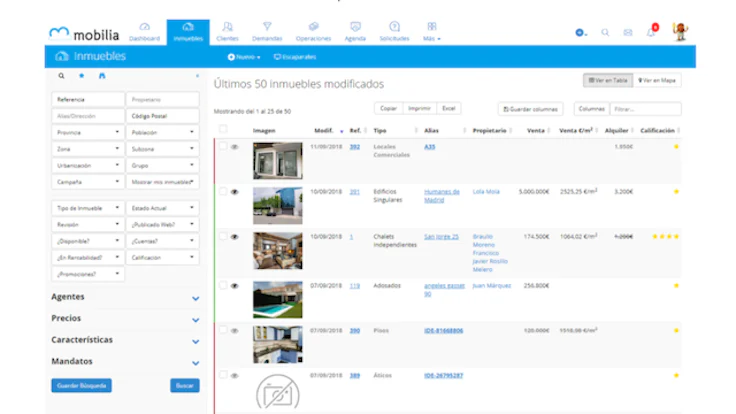Image resolution: width=736 pixels, height=414 pixels.
Task: Toggle the eye icon for San Jorge 25
Action: (235, 237)
